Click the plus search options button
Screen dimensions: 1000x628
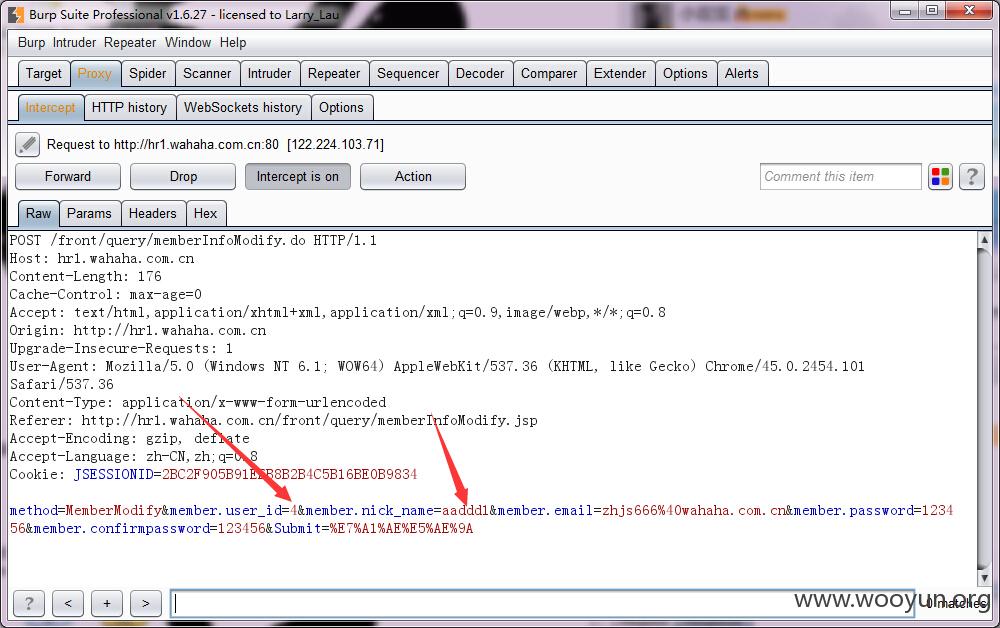(x=107, y=602)
